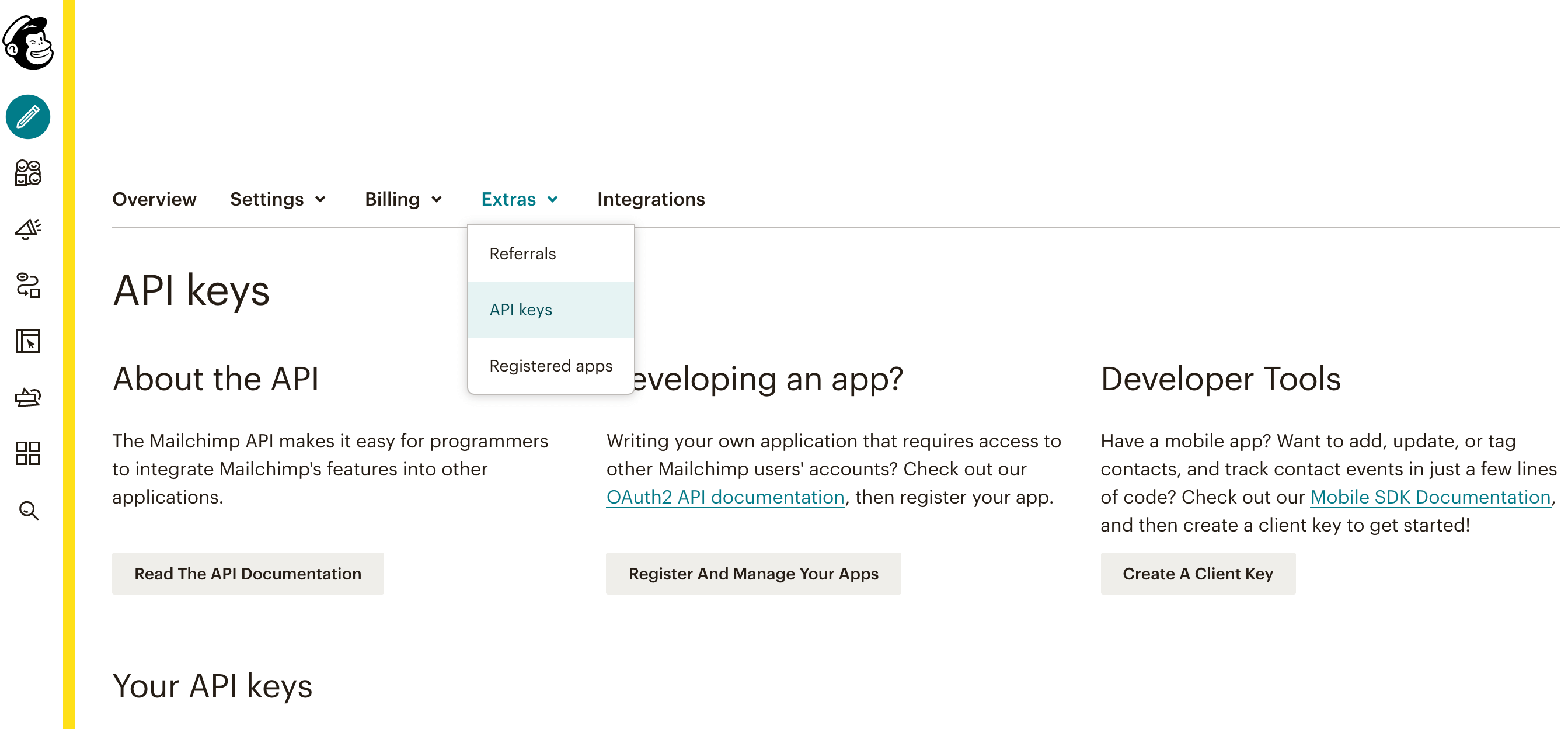Click the teal pencil Create icon
The width and height of the screenshot is (1568, 729).
pos(28,117)
